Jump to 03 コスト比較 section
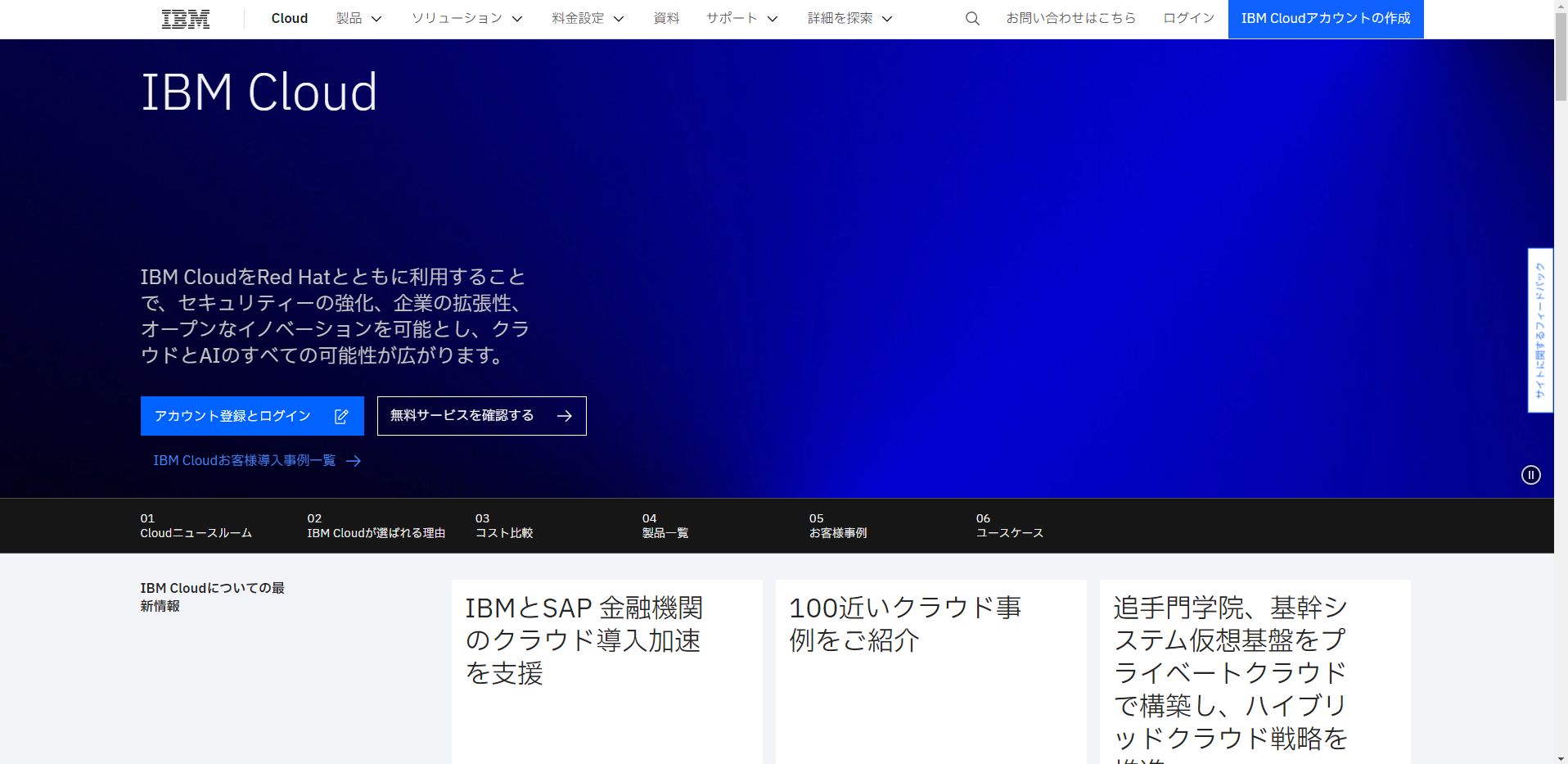1568x764 pixels. (504, 526)
